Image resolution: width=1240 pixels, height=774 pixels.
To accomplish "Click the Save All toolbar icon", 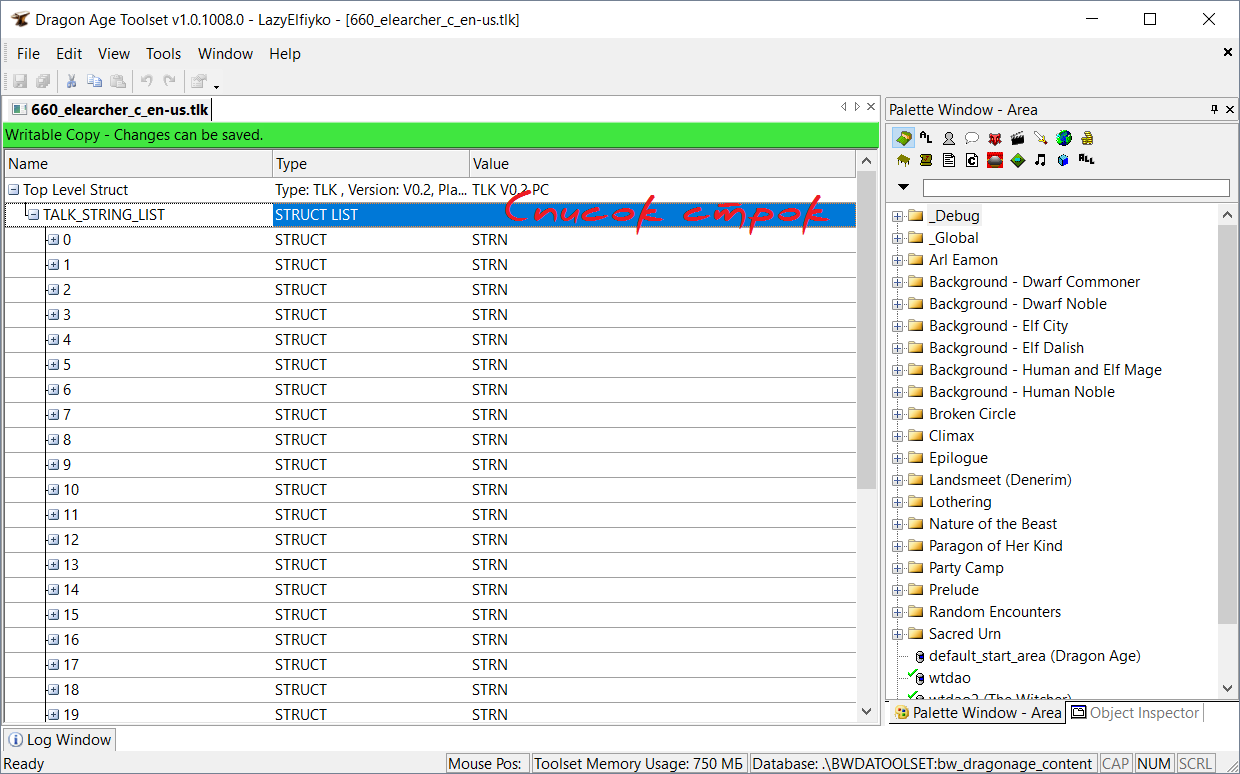I will 43,82.
